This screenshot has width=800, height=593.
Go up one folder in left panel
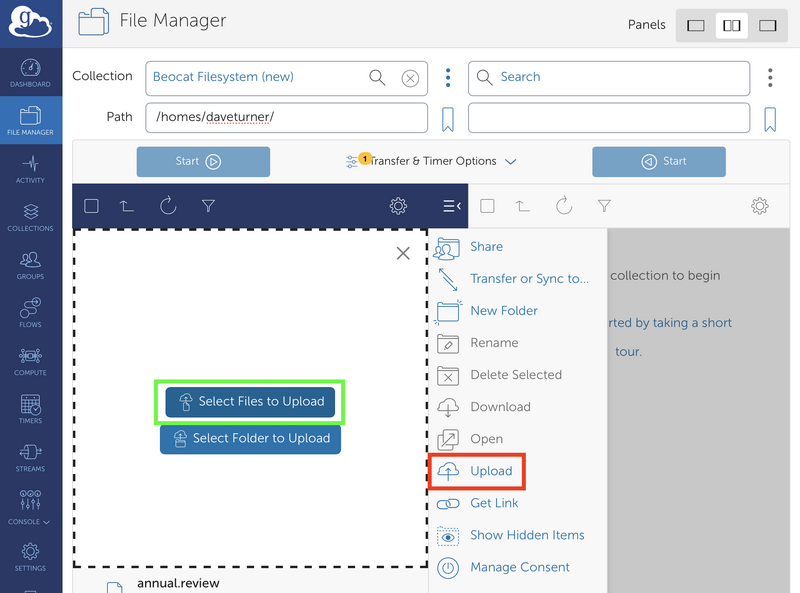click(x=127, y=206)
